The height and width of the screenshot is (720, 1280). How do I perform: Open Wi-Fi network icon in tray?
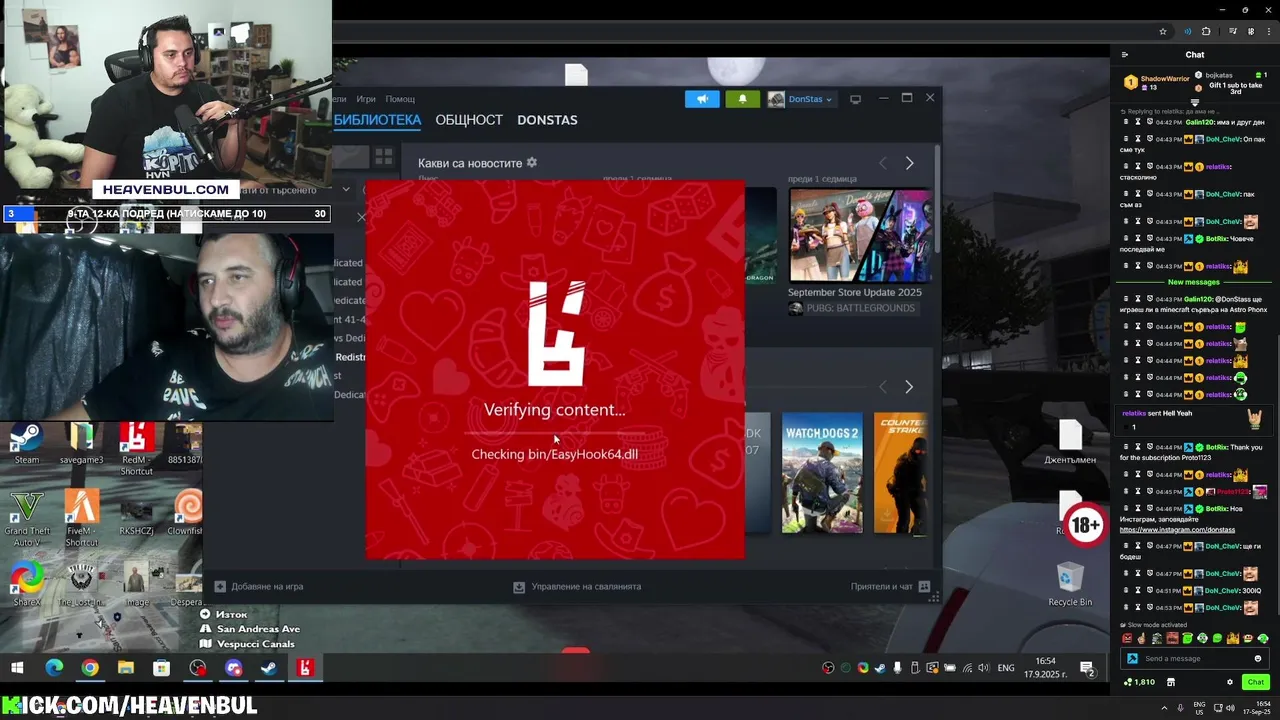pyautogui.click(x=966, y=668)
